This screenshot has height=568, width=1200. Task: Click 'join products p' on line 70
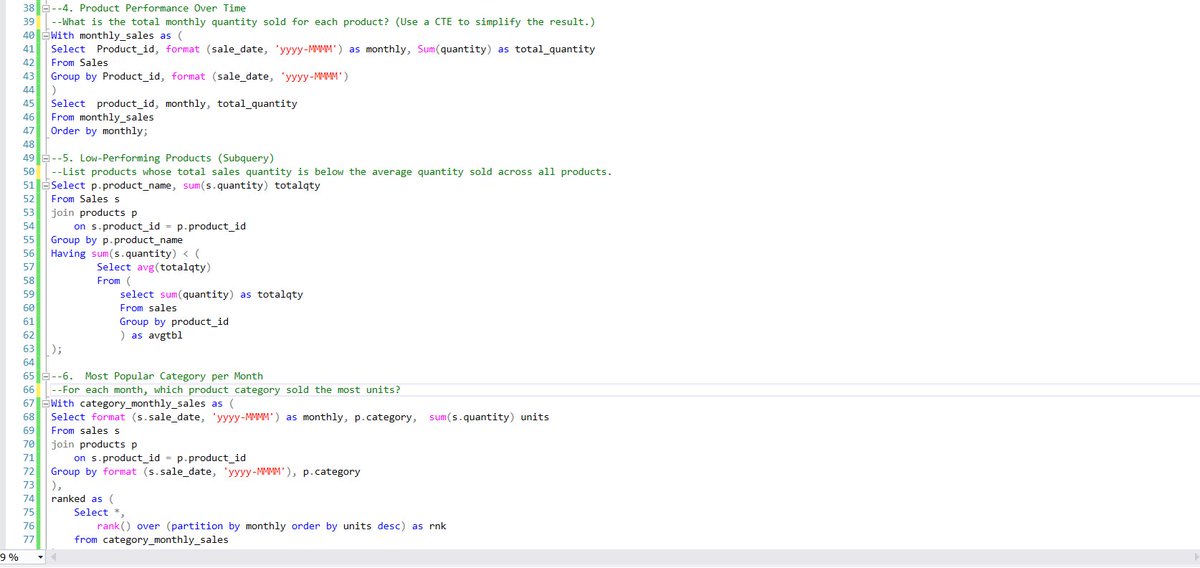94,444
